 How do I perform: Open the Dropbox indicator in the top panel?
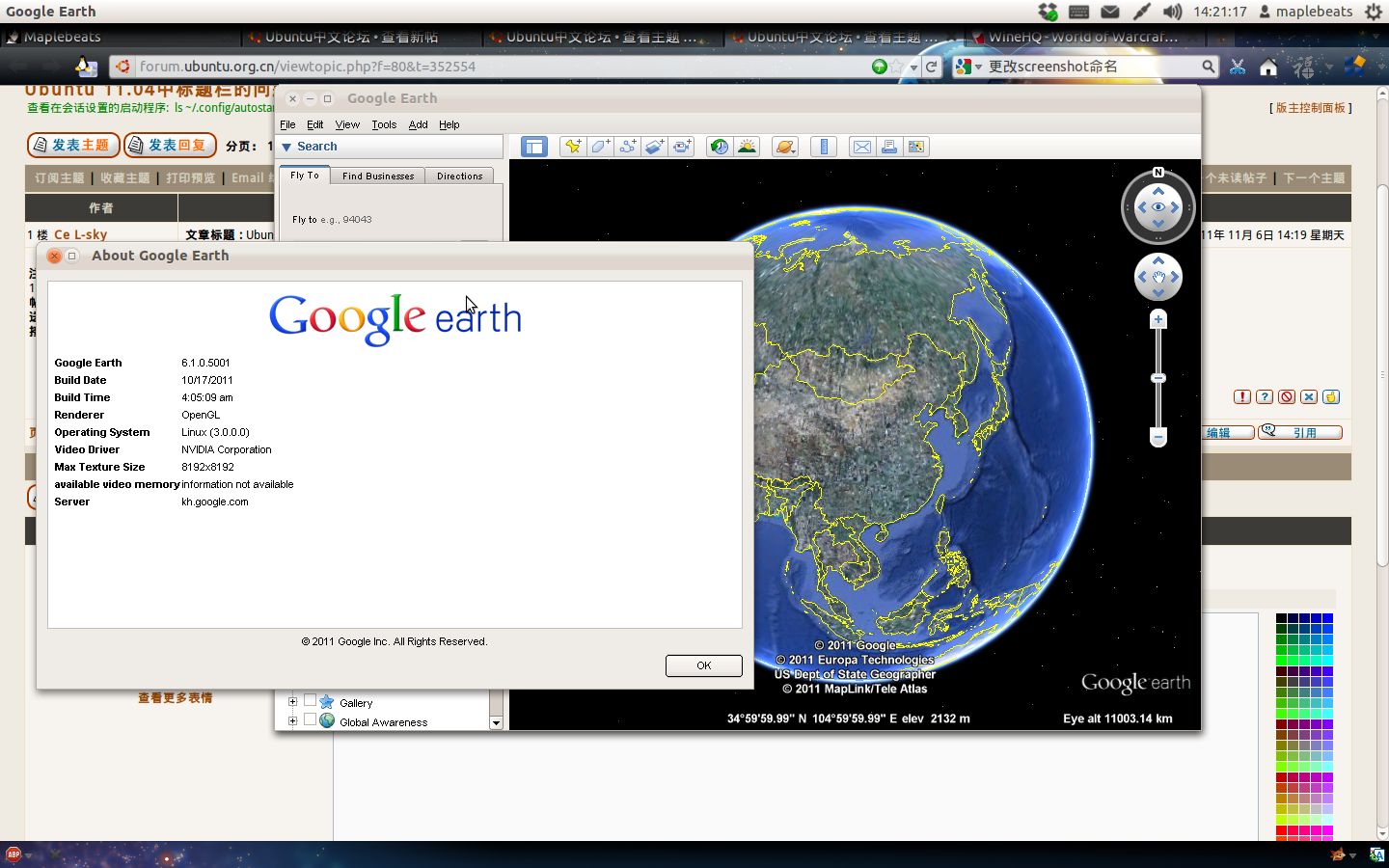coord(1048,12)
